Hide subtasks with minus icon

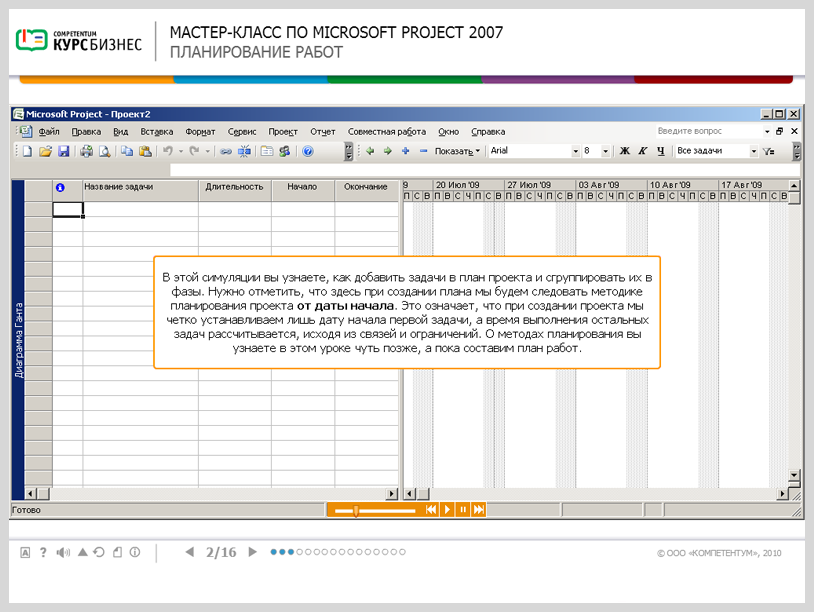pyautogui.click(x=423, y=151)
